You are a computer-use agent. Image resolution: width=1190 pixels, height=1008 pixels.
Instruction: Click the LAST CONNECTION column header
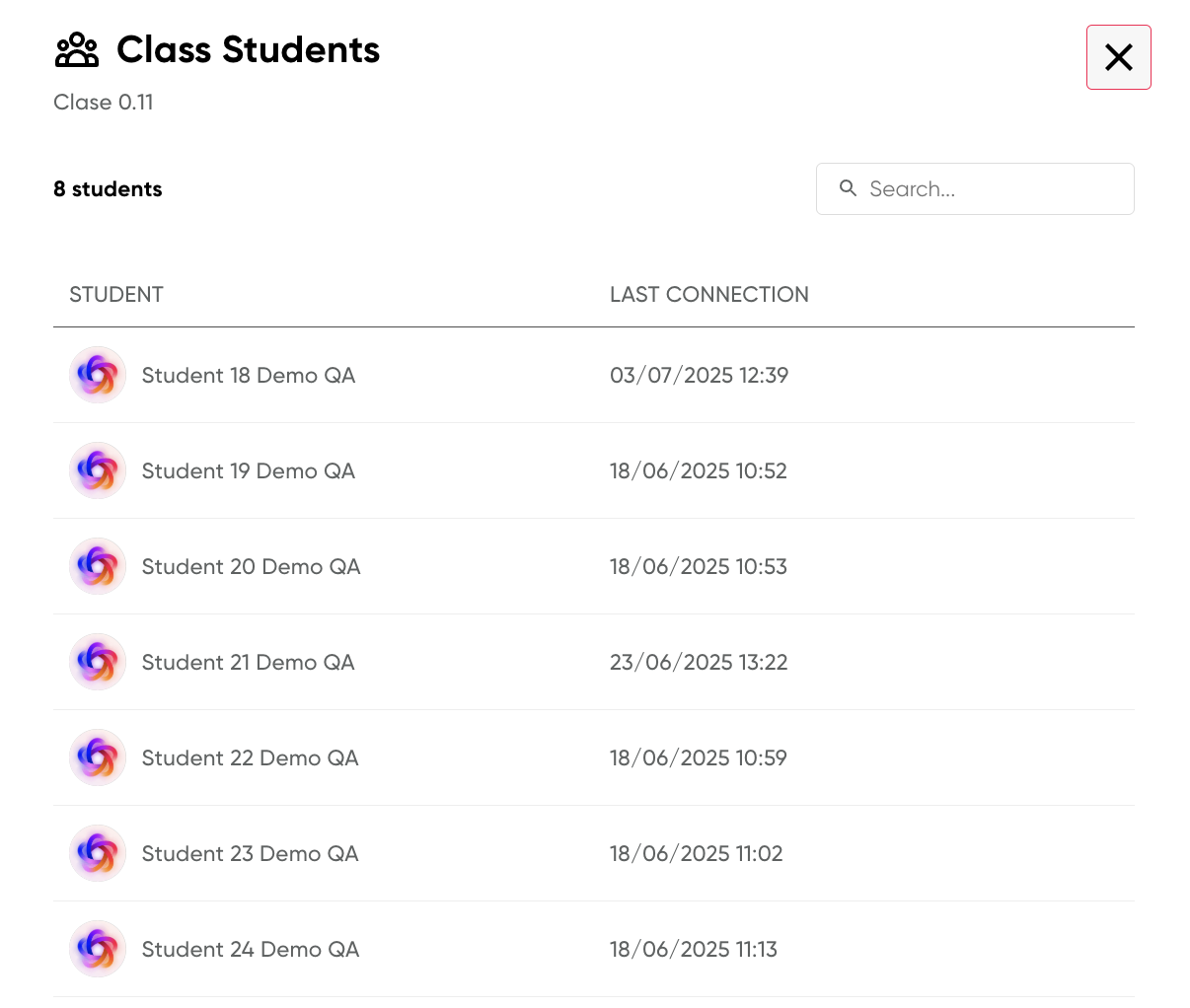tap(708, 295)
